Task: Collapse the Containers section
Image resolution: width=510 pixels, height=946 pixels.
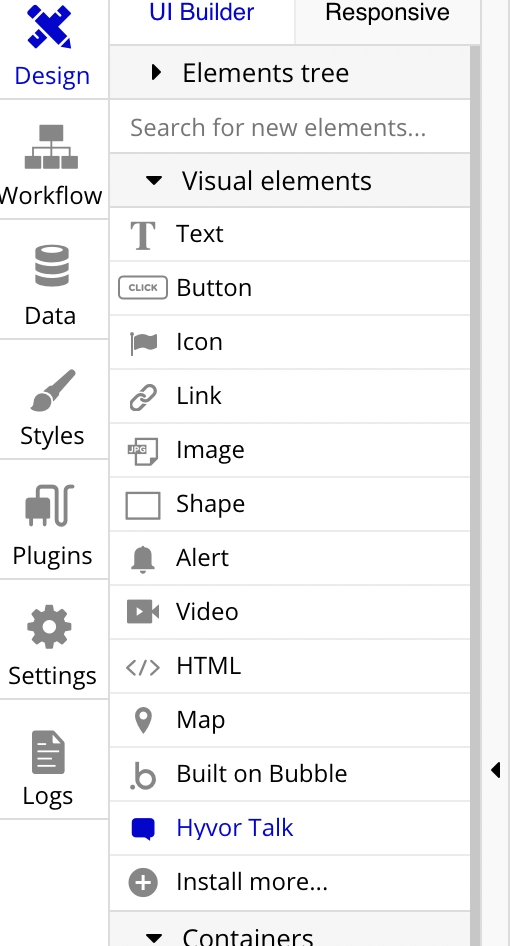Action: [x=290, y=932]
